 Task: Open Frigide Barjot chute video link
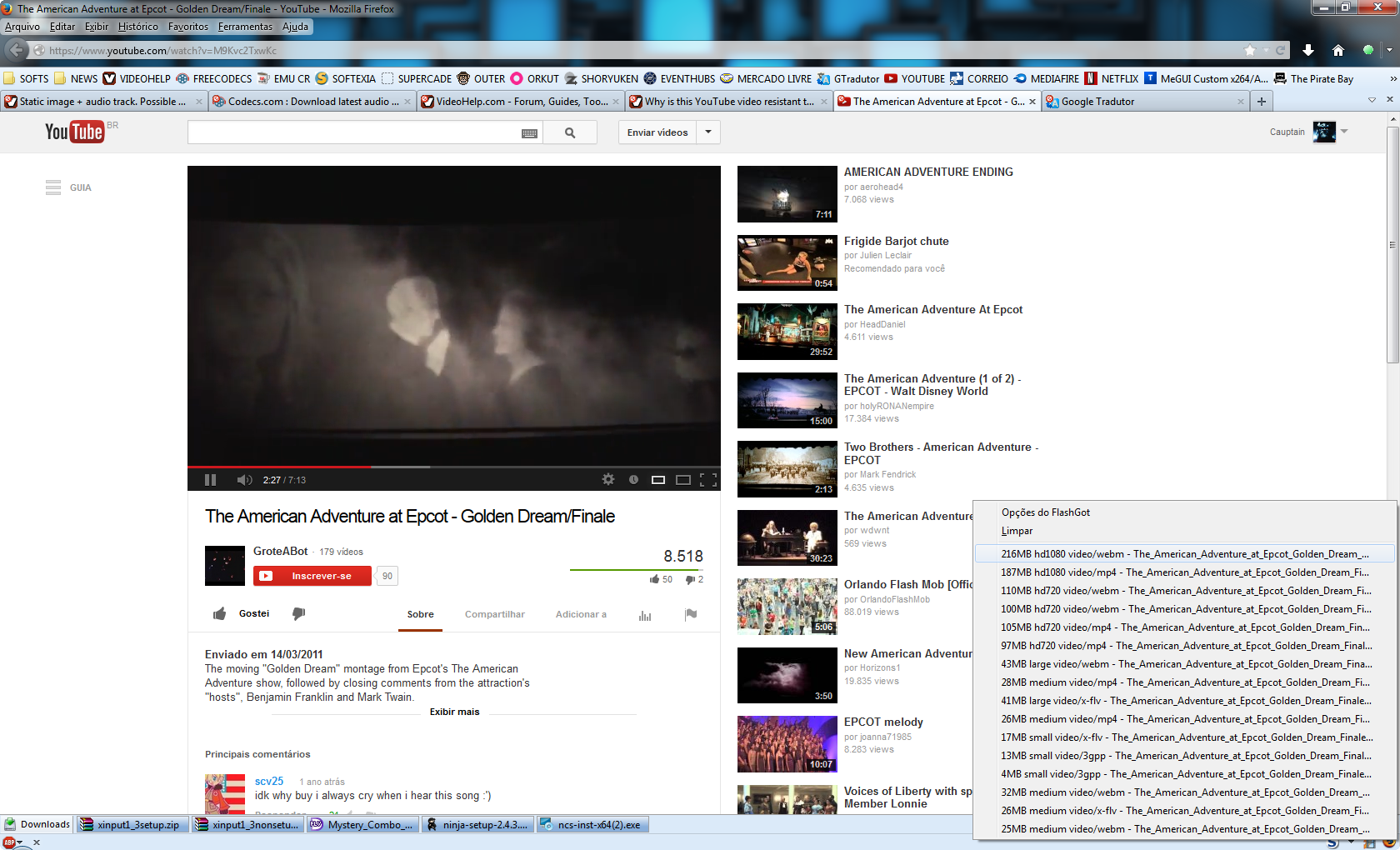pos(896,241)
